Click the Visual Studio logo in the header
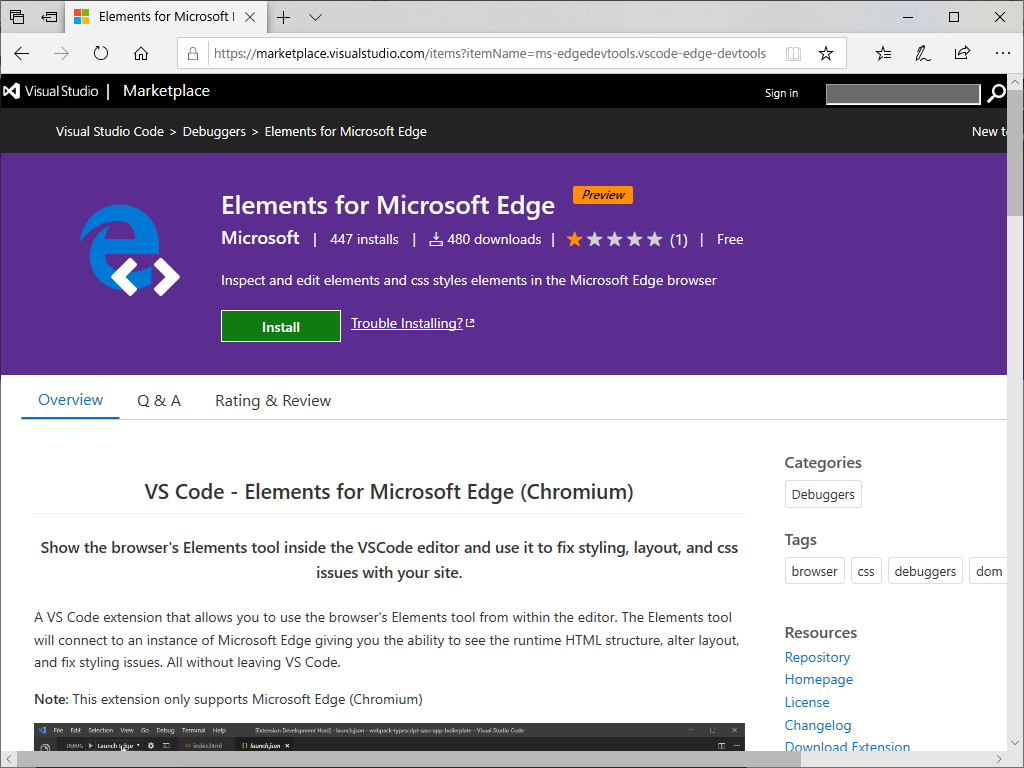Image resolution: width=1024 pixels, height=768 pixels. point(12,91)
